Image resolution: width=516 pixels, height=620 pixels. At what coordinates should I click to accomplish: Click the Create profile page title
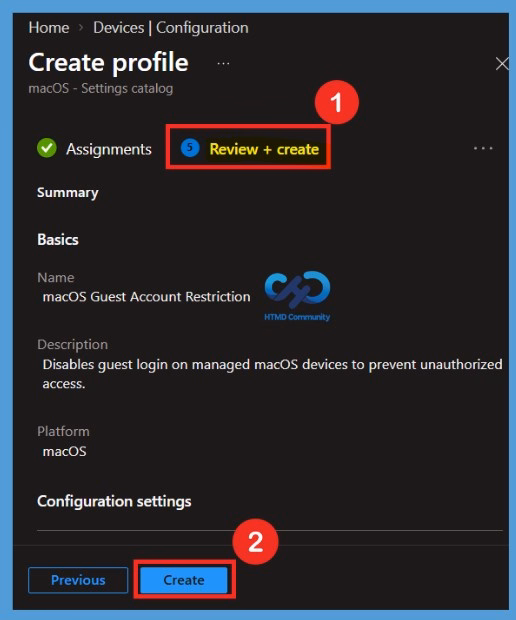pyautogui.click(x=108, y=62)
